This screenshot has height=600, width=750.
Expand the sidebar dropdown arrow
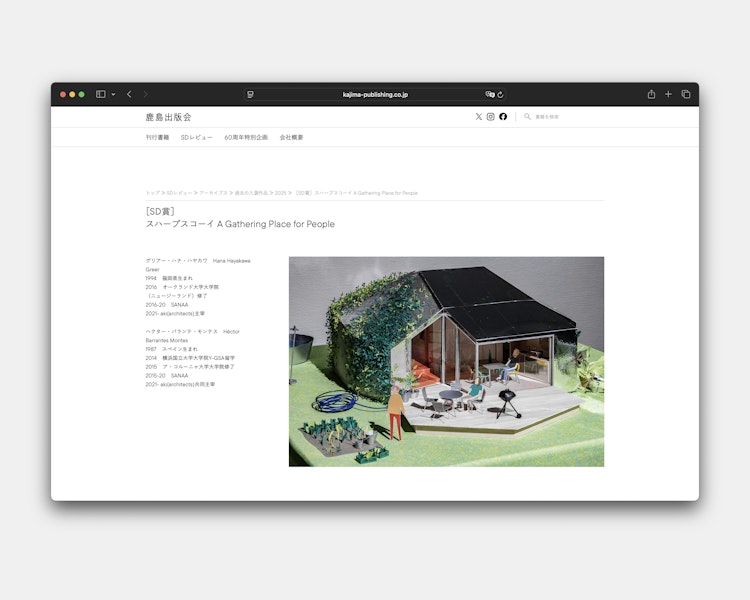(113, 94)
